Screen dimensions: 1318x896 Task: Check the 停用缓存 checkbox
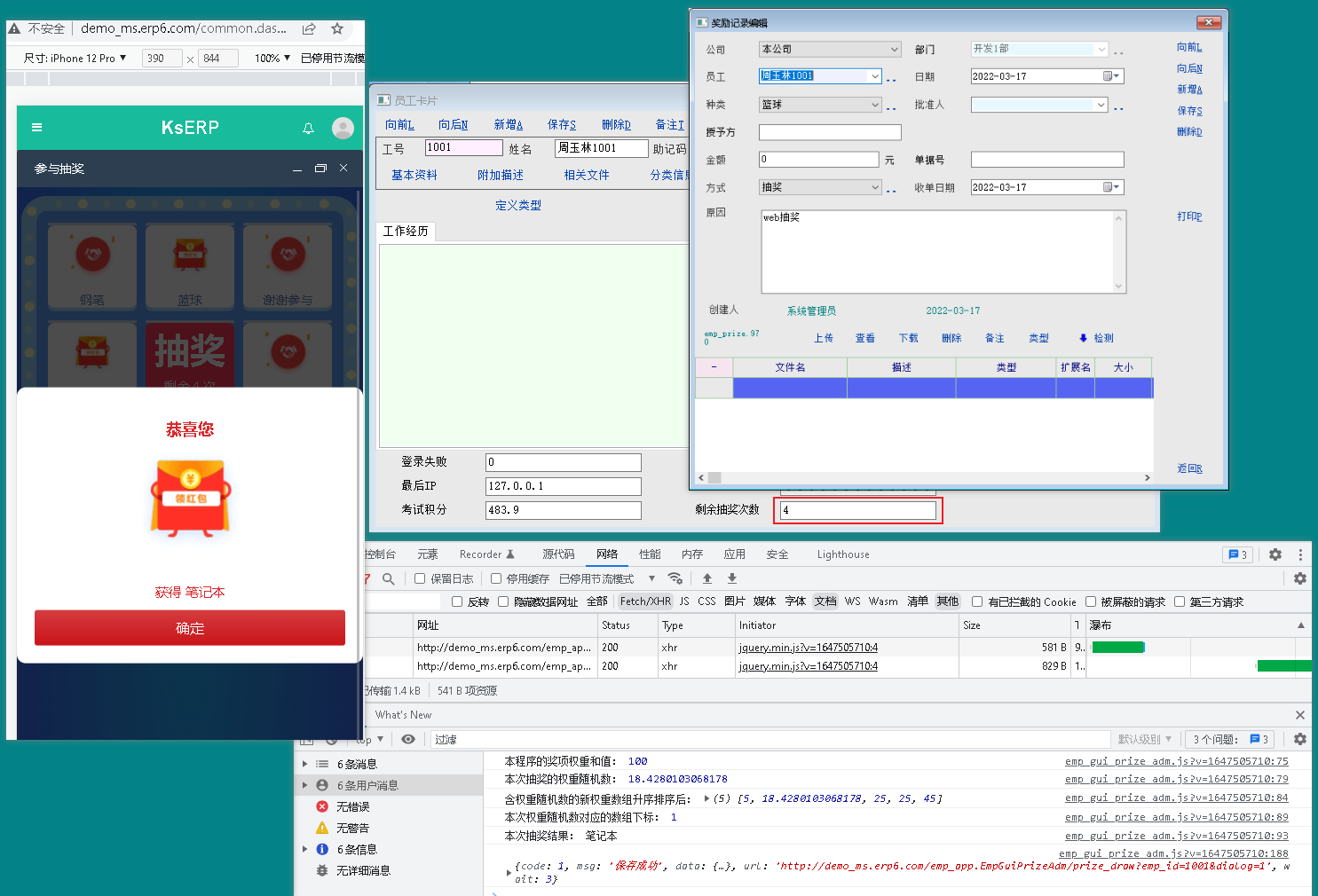(x=497, y=578)
